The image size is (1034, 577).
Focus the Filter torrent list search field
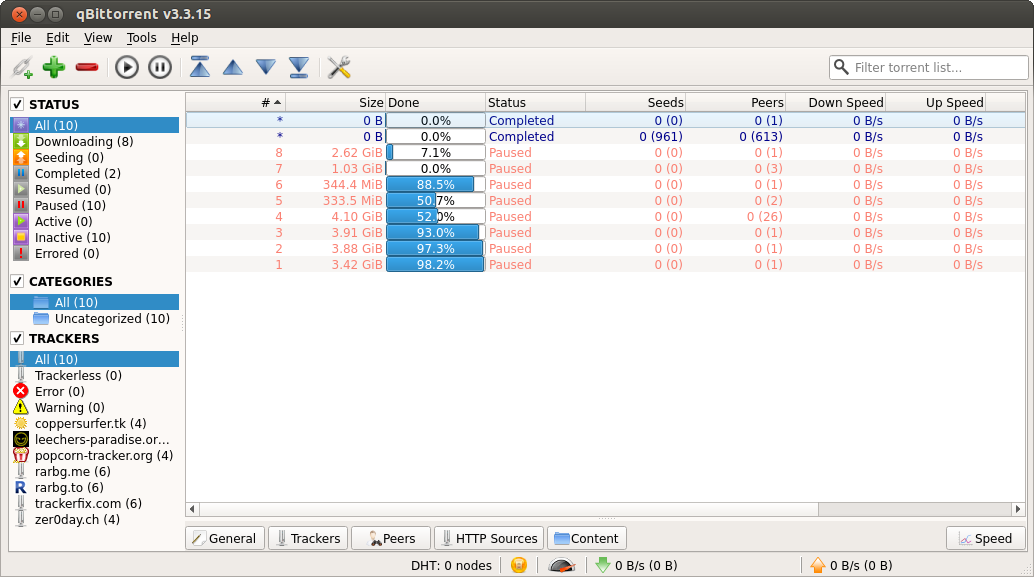pyautogui.click(x=928, y=67)
